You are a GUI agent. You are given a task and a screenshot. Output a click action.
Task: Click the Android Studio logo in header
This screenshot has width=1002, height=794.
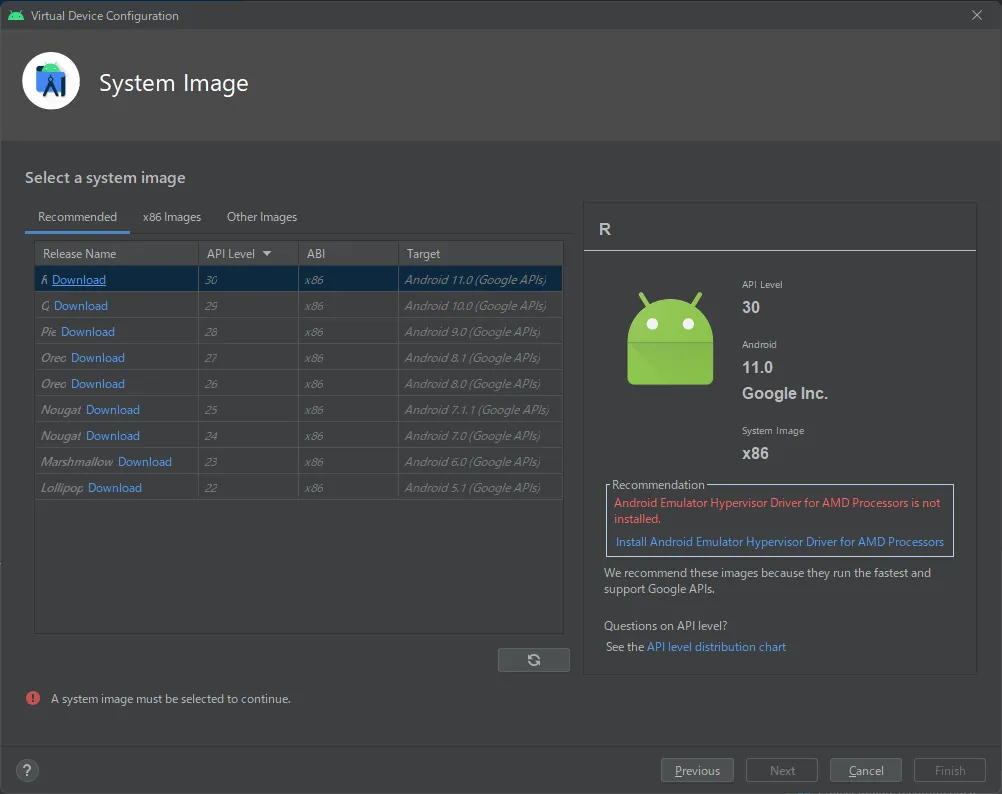[51, 81]
